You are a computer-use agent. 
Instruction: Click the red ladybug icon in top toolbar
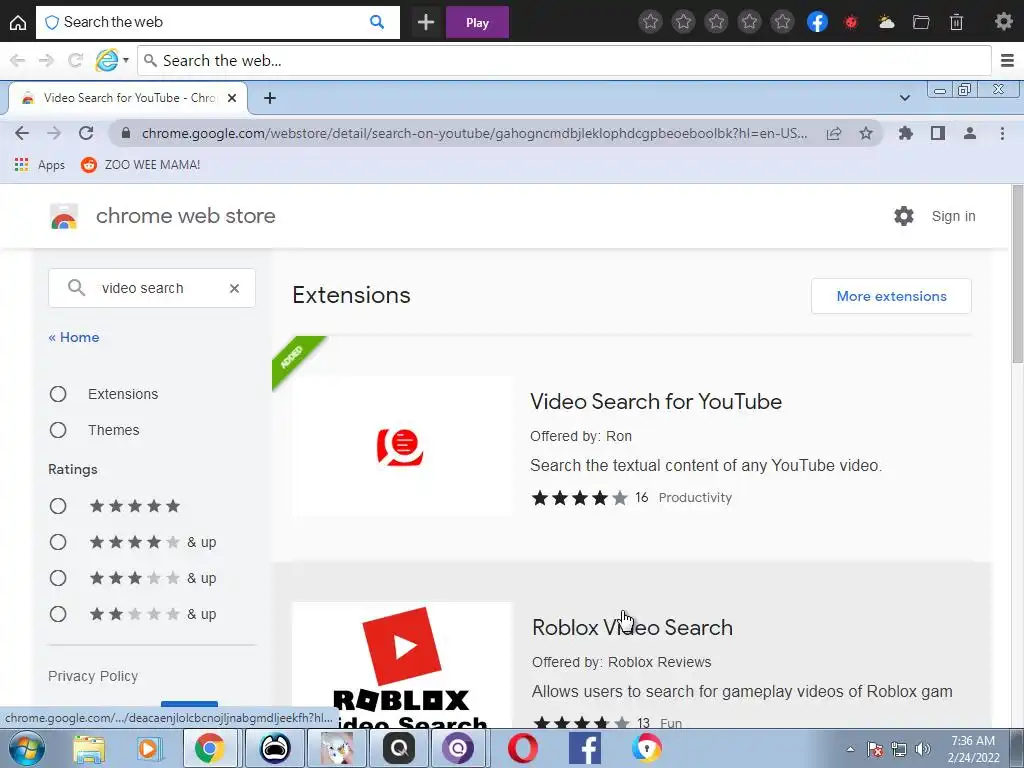pos(850,22)
